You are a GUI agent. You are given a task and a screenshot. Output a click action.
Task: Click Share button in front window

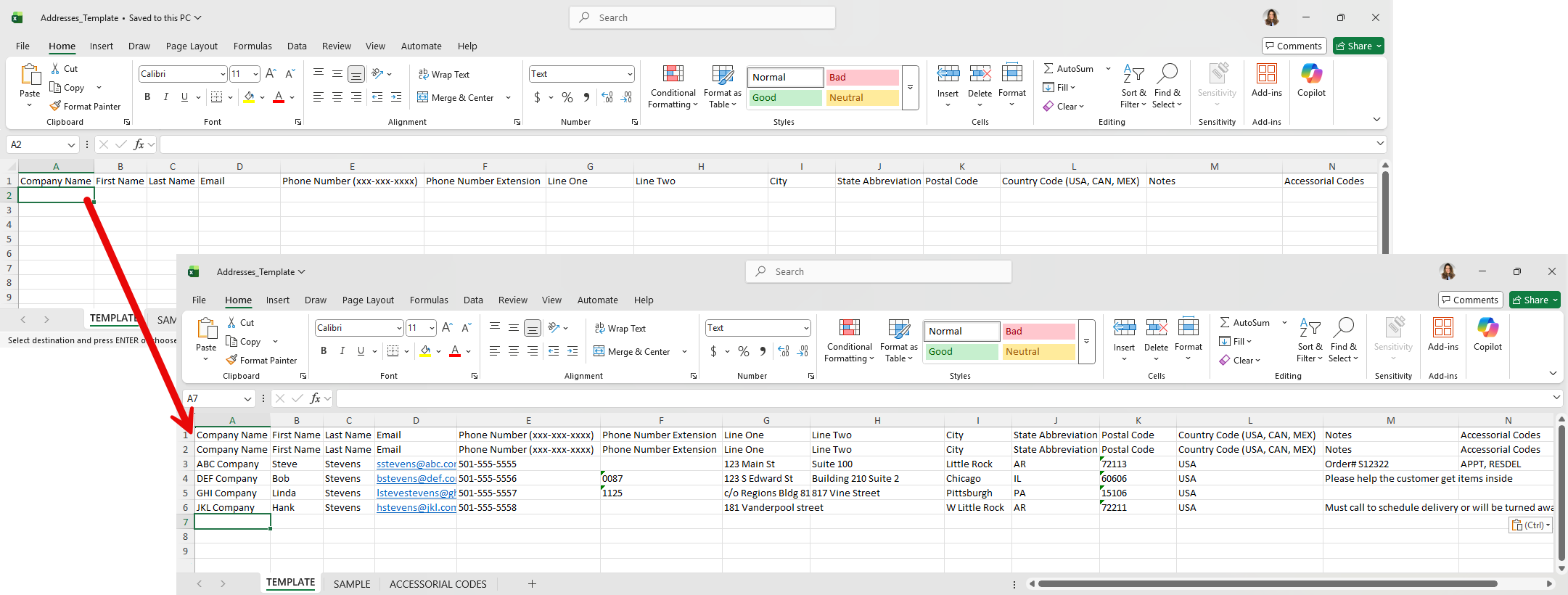coord(1535,300)
